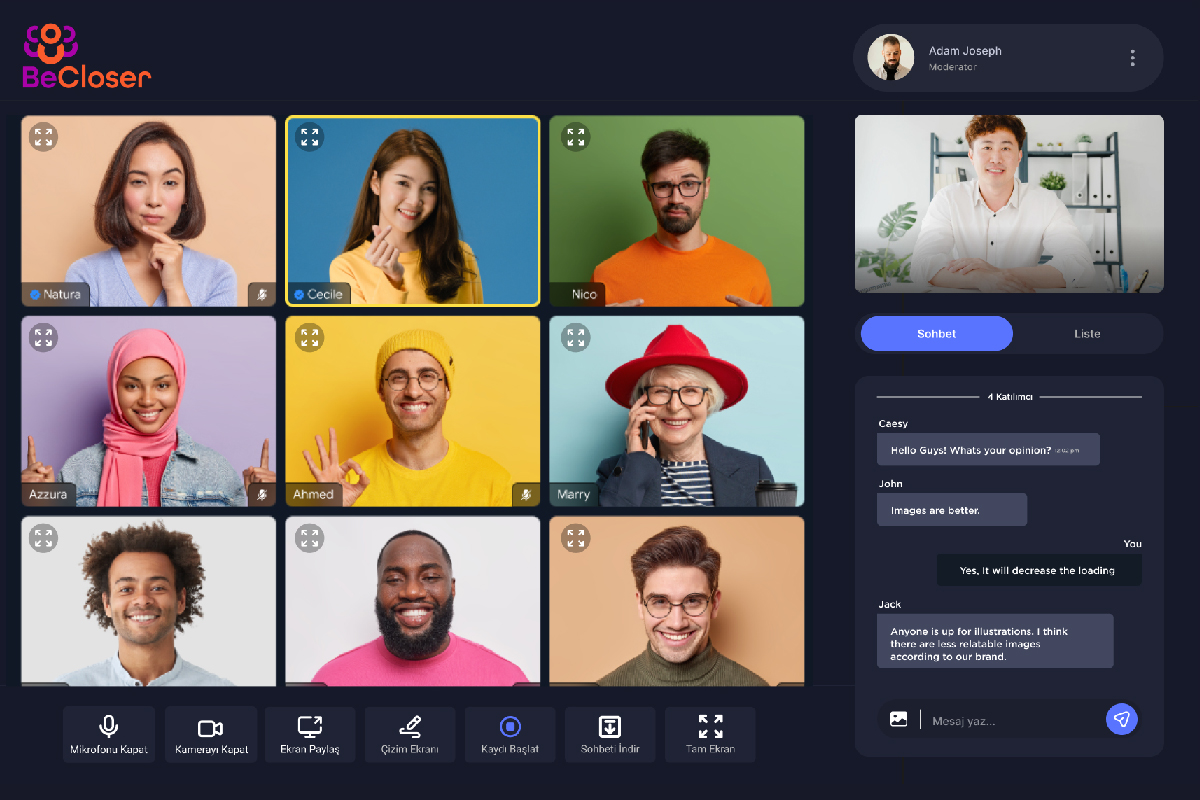
Task: Select the moderator's video thumbnail
Action: (1009, 204)
